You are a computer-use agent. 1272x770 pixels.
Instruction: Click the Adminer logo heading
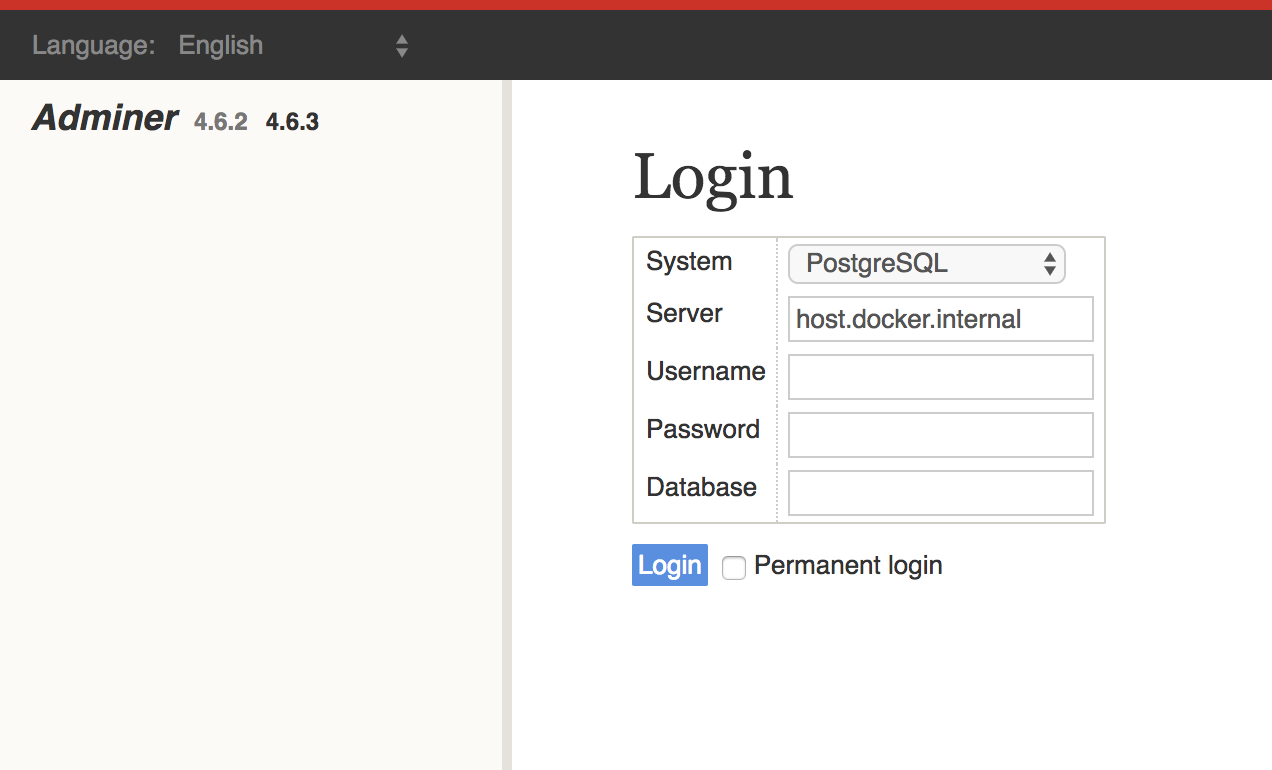tap(104, 118)
